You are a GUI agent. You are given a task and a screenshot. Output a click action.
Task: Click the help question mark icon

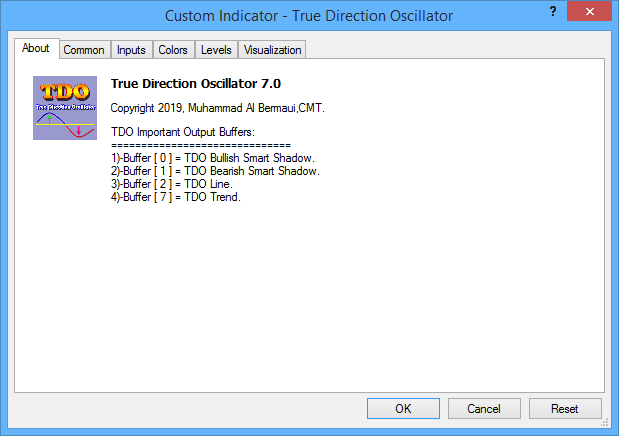[x=553, y=11]
